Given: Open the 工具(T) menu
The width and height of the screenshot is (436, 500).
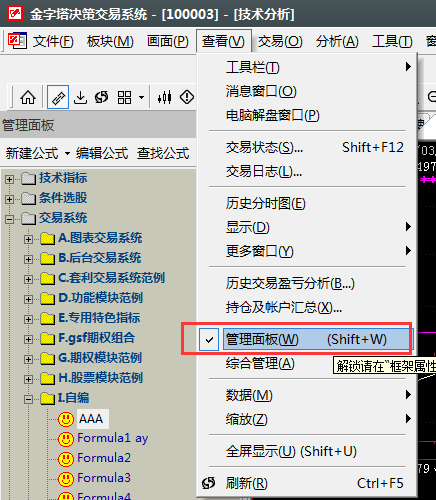Looking at the screenshot, I should click(392, 41).
